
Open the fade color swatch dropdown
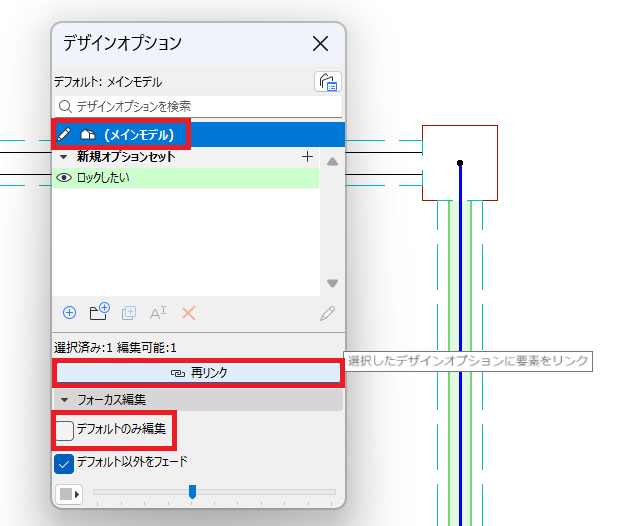click(x=69, y=494)
